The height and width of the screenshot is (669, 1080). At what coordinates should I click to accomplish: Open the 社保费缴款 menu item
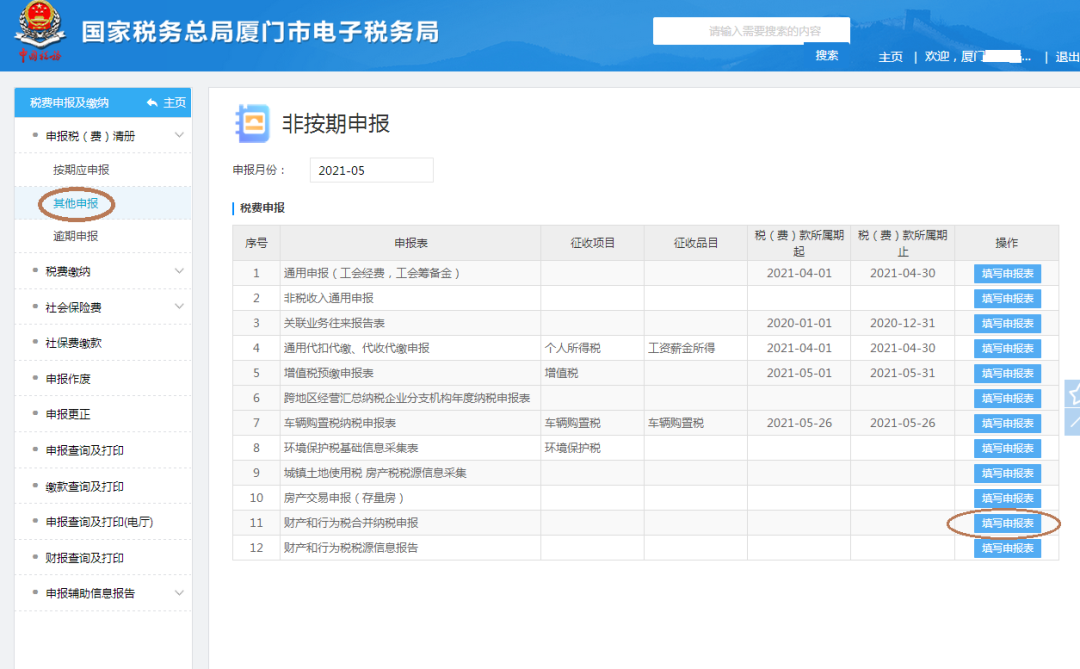click(70, 344)
